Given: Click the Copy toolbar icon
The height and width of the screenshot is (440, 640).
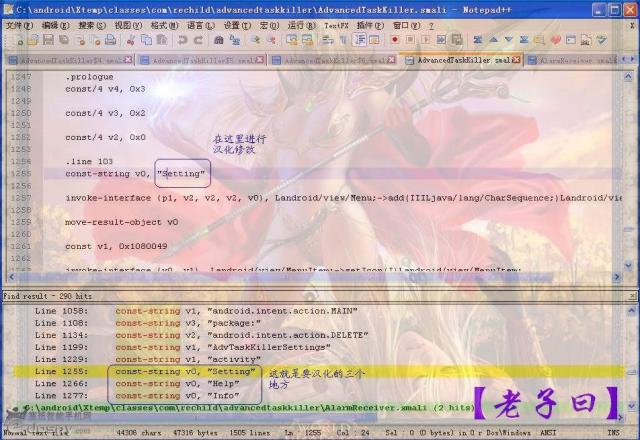Looking at the screenshot, I should [x=146, y=40].
